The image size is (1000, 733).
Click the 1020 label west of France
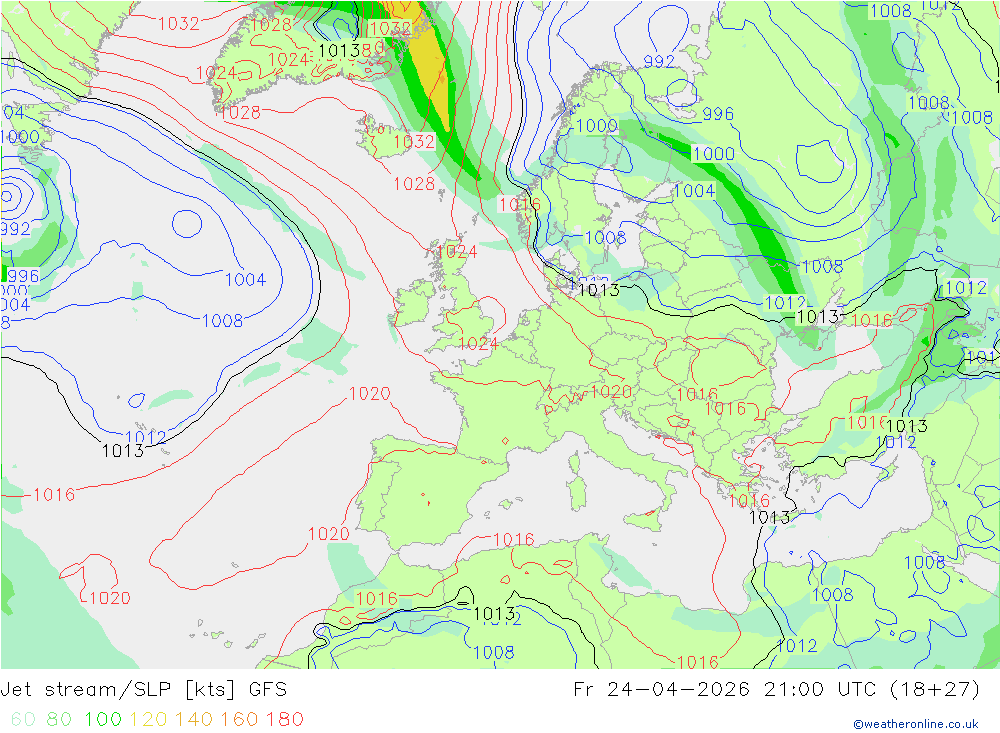pyautogui.click(x=370, y=394)
